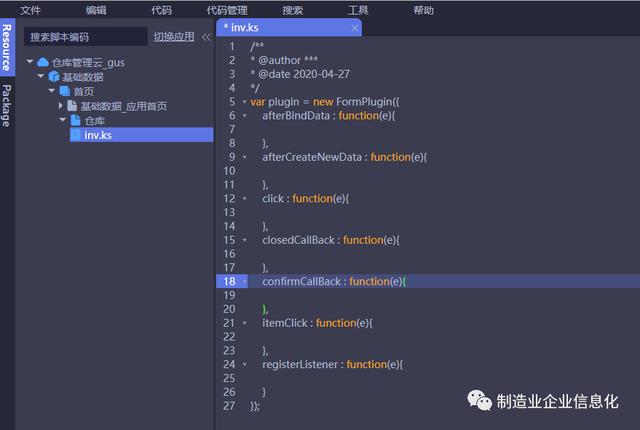Click the 搜索脚本编码 search field

[x=86, y=37]
